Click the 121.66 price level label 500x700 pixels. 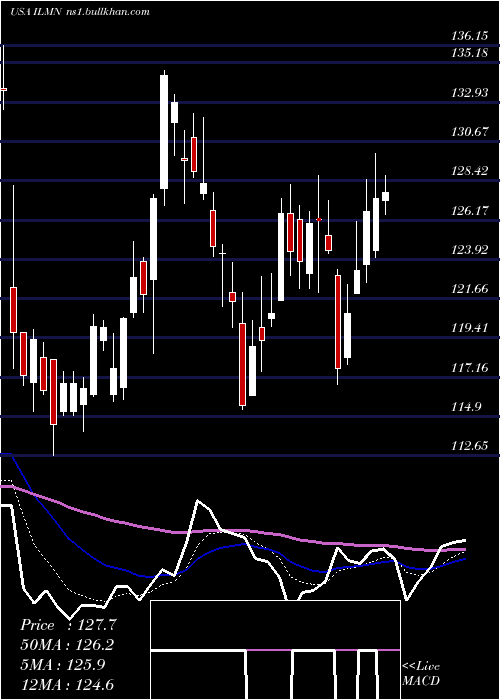[470, 289]
